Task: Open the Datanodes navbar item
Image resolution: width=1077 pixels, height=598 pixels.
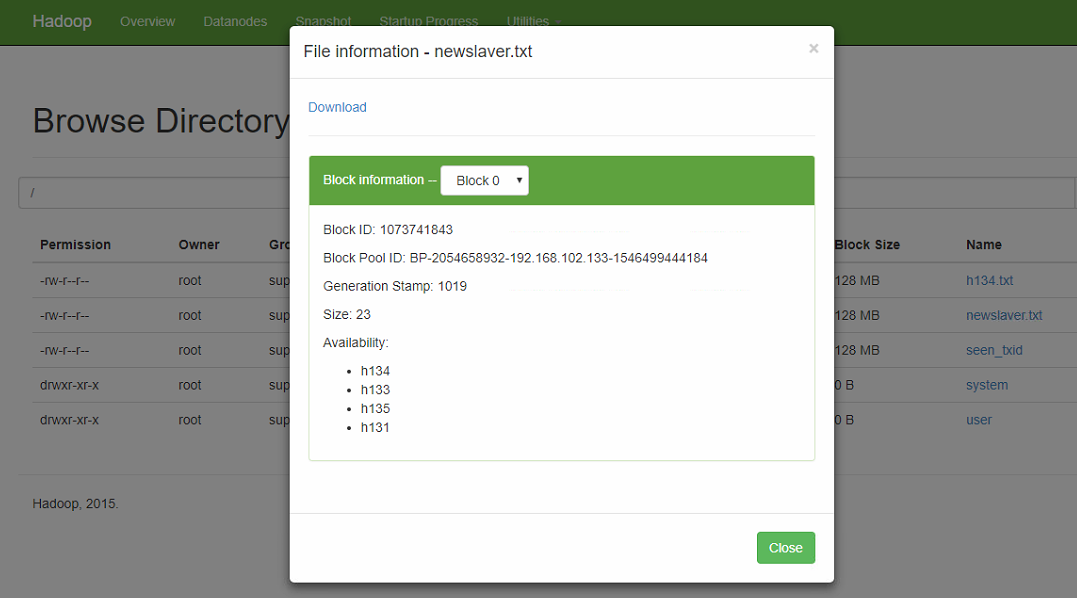Action: (235, 21)
